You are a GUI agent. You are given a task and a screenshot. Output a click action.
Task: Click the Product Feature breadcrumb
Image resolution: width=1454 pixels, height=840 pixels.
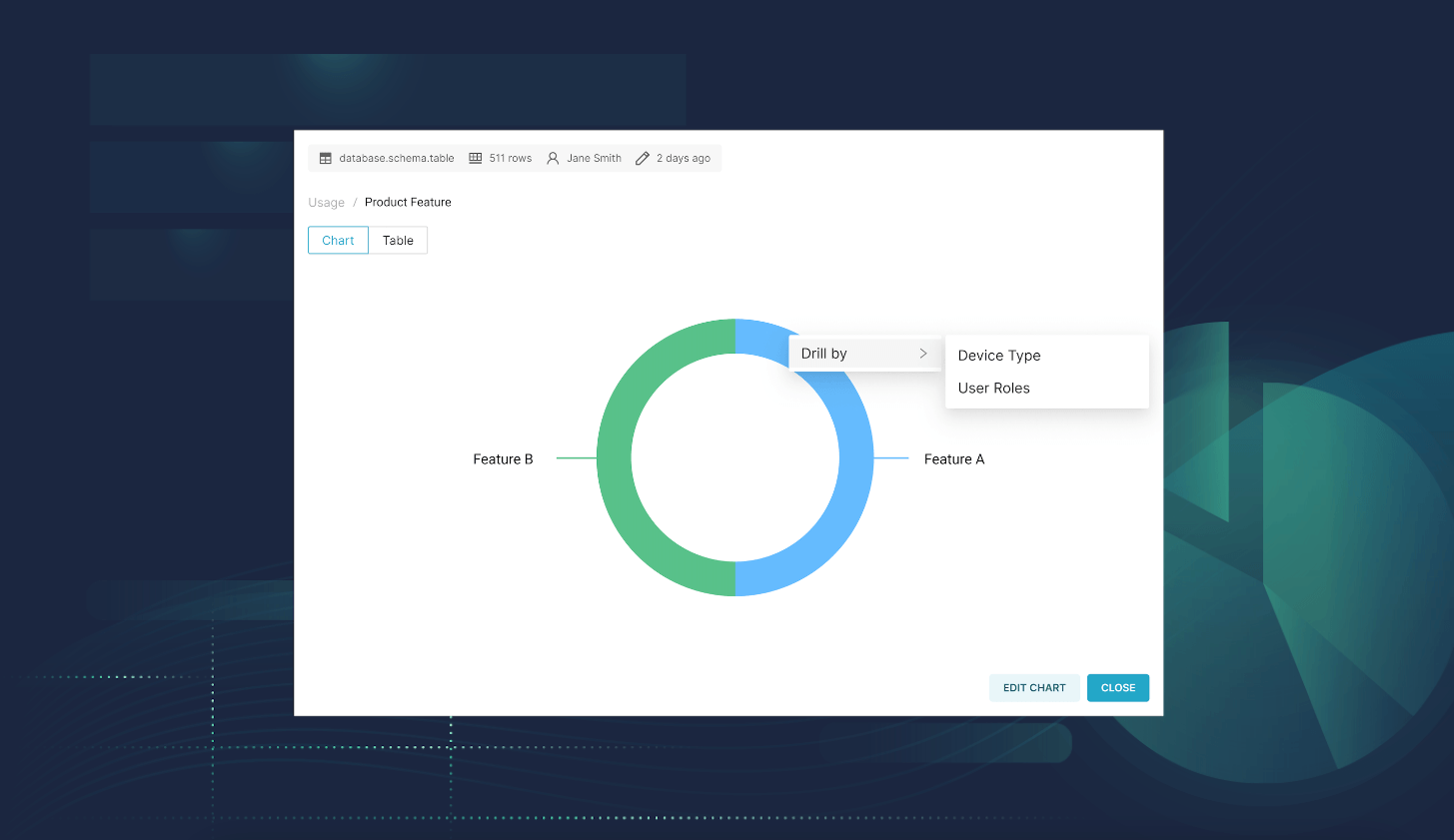coord(408,202)
